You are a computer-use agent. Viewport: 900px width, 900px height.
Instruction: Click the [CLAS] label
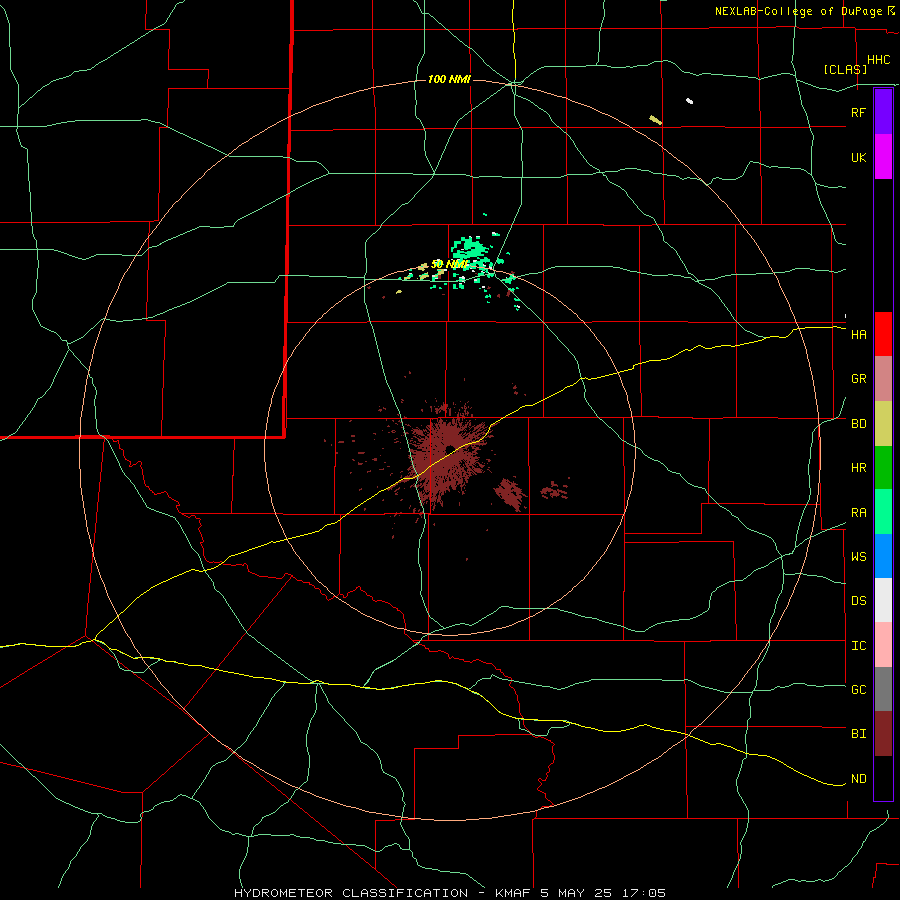tap(845, 69)
